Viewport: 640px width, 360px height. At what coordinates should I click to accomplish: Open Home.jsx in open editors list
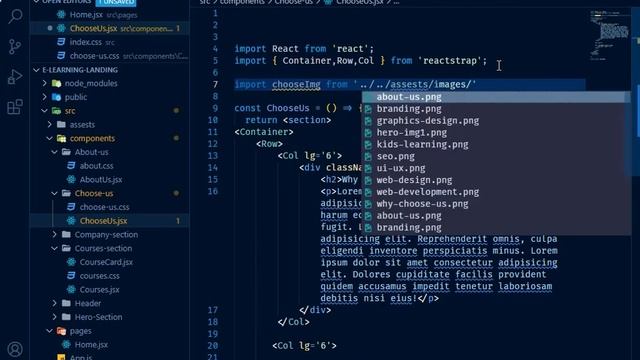[110, 15]
